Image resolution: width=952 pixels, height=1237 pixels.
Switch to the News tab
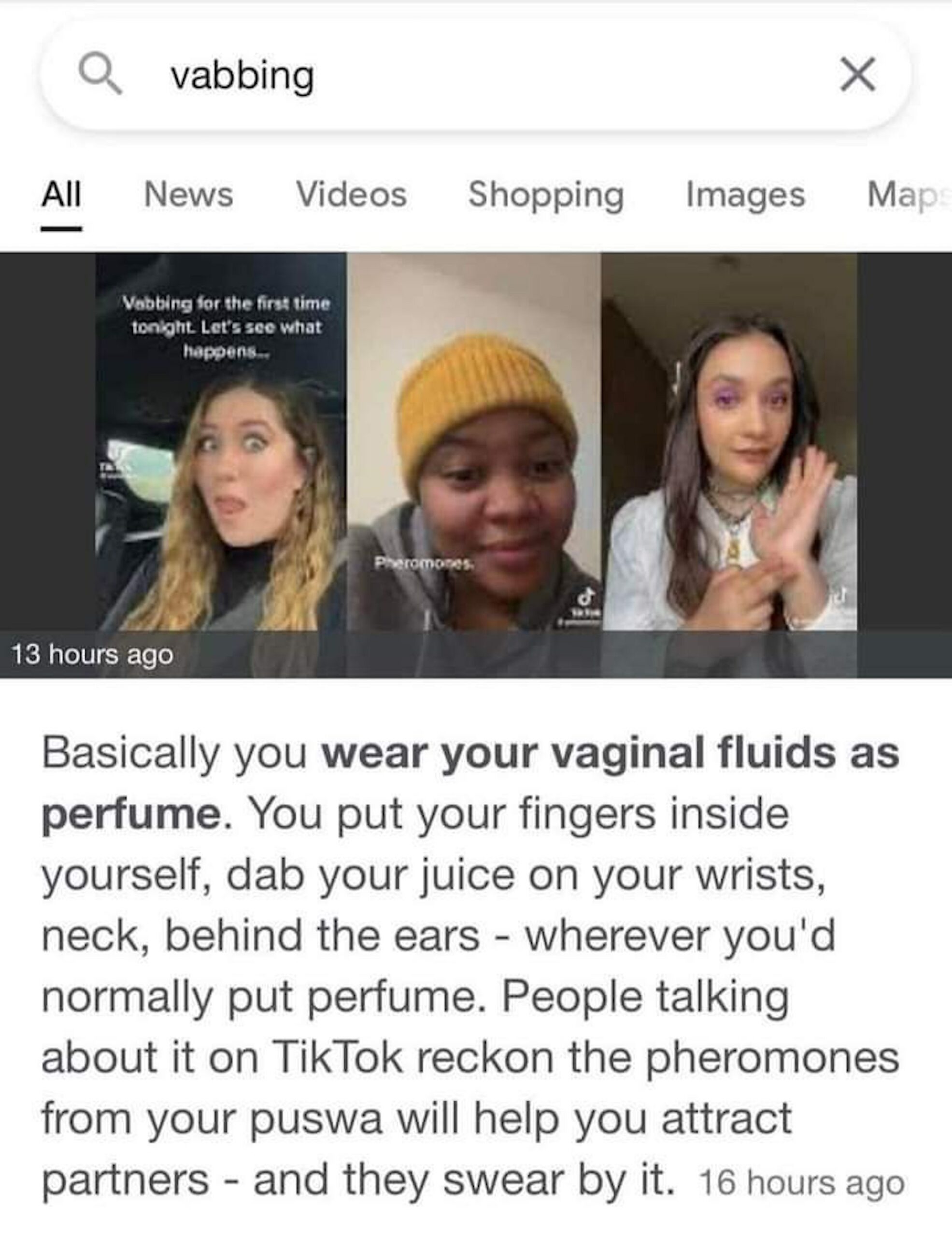tap(188, 194)
